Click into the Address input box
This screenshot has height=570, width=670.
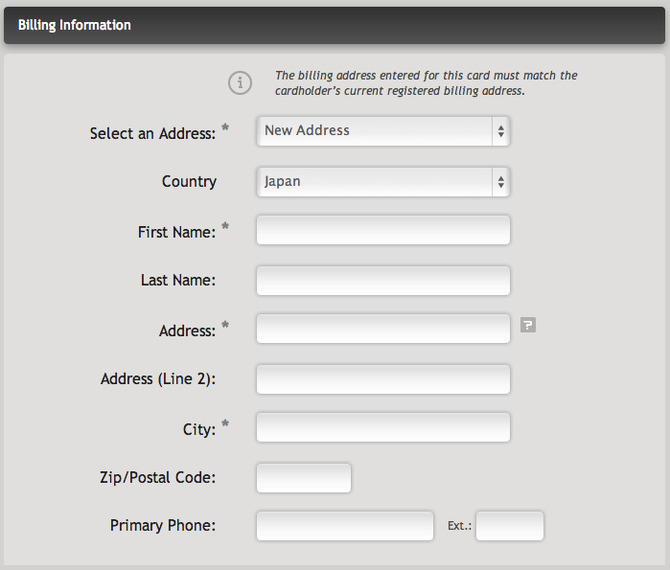pos(383,329)
